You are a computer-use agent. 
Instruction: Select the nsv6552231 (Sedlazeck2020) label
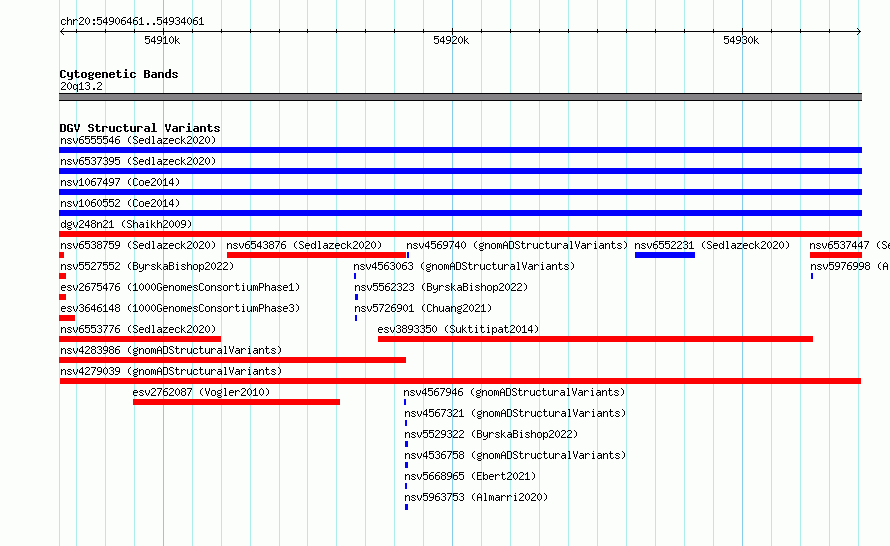[712, 245]
